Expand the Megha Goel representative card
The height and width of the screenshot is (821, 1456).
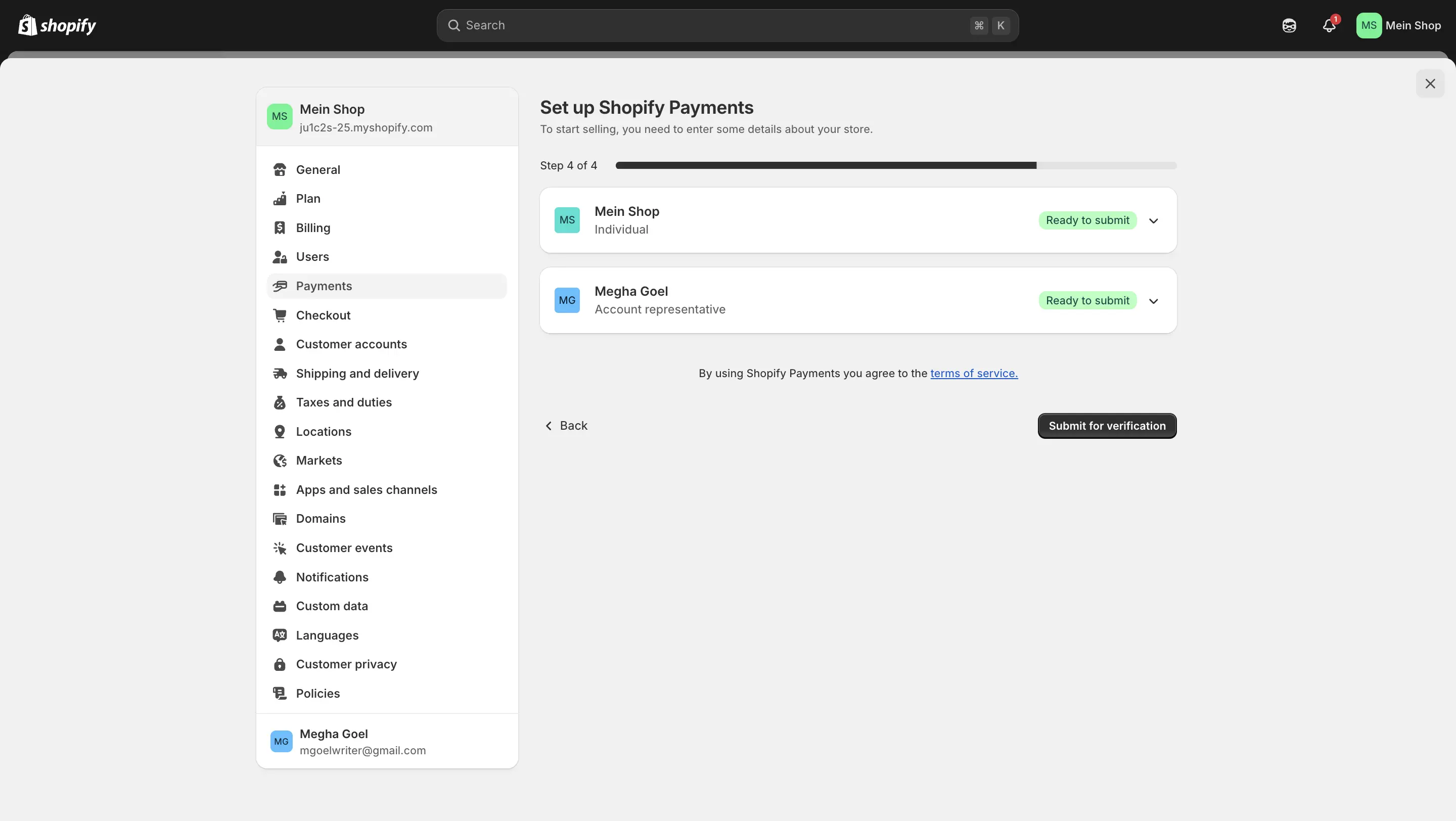click(x=1153, y=301)
